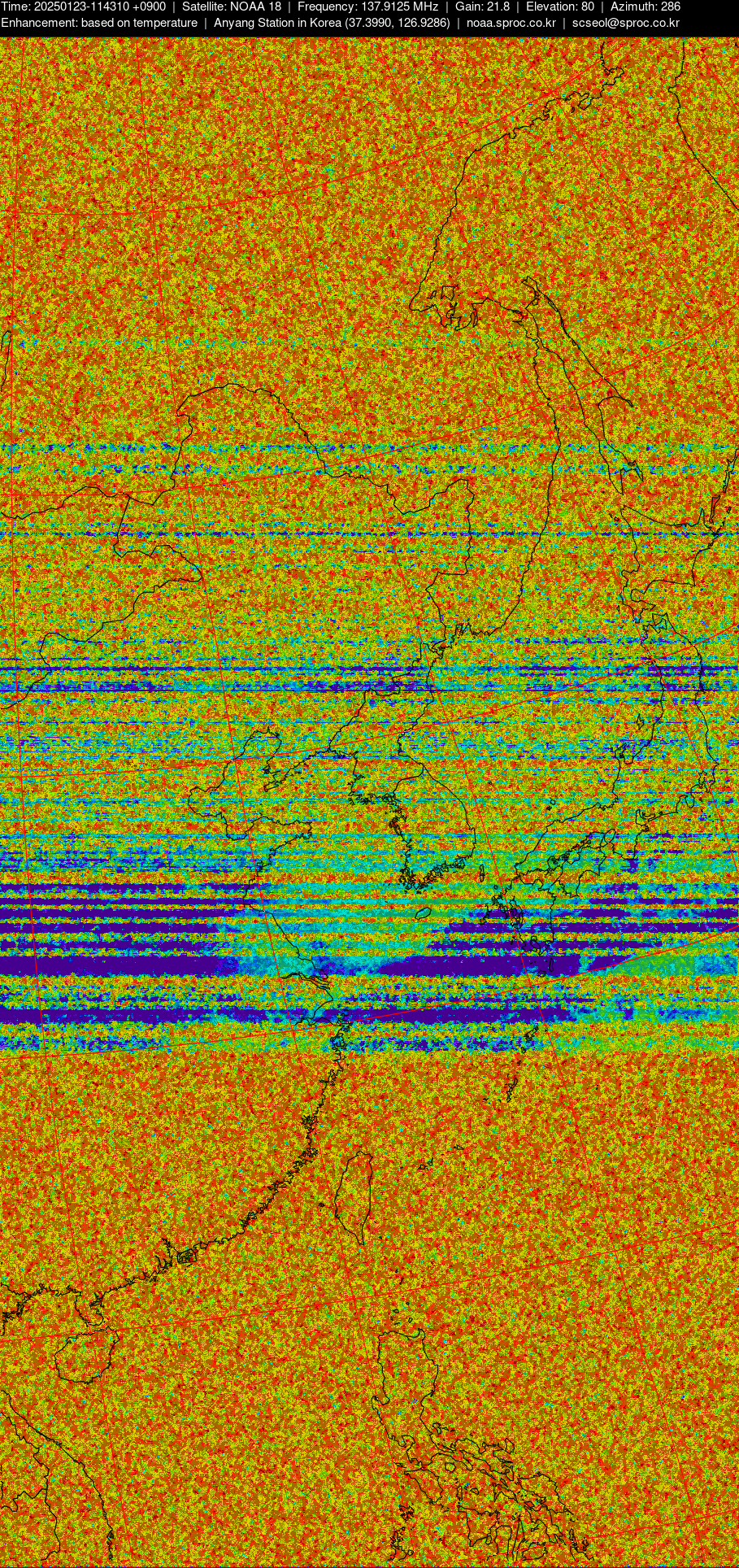Click the Frequency 137.9125 MHz text
This screenshot has width=739, height=1568.
click(x=367, y=7)
